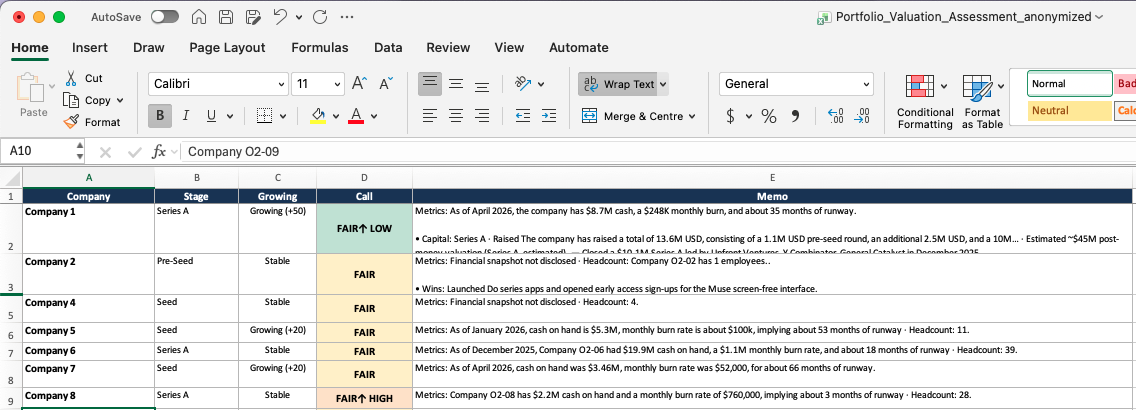Toggle the AutoSave switch
The image size is (1136, 410).
pos(164,17)
